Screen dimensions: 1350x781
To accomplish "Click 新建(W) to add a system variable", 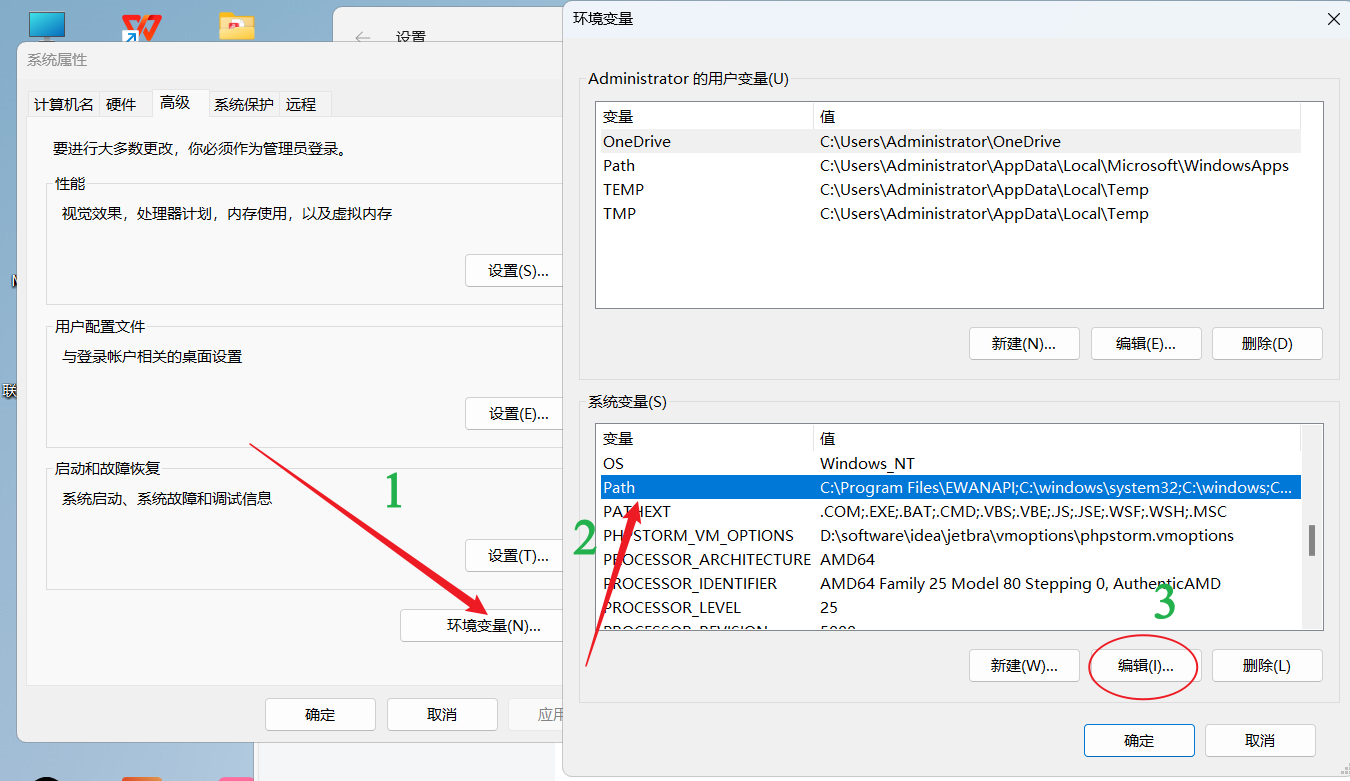I will 1024,665.
